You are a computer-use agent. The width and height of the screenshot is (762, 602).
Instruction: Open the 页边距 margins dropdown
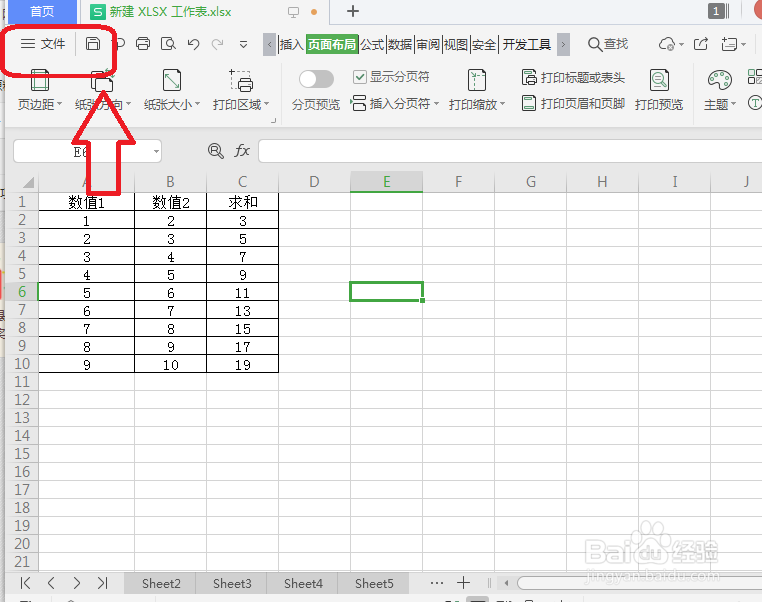pos(40,90)
